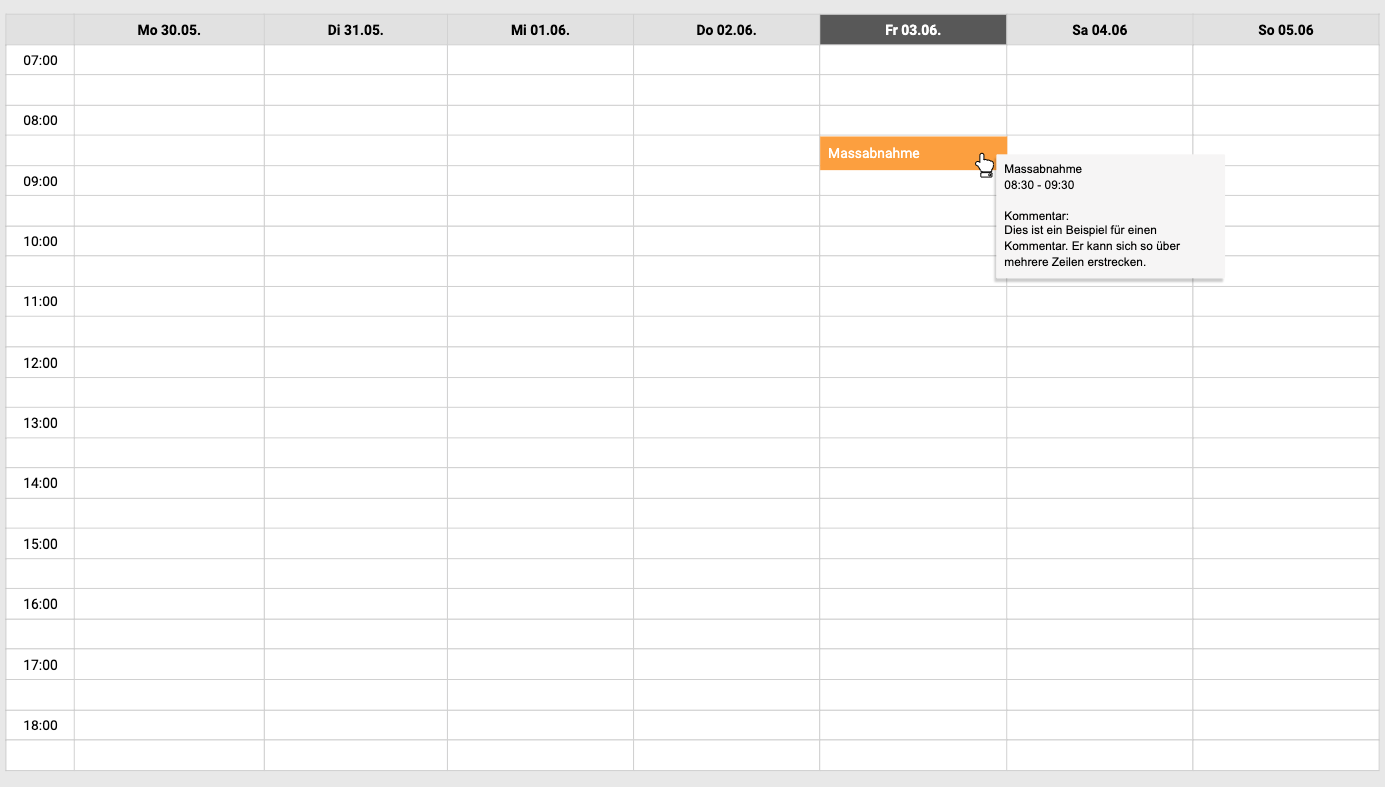The height and width of the screenshot is (787, 1385).
Task: Click the 07:00 time label
Action: (x=40, y=60)
